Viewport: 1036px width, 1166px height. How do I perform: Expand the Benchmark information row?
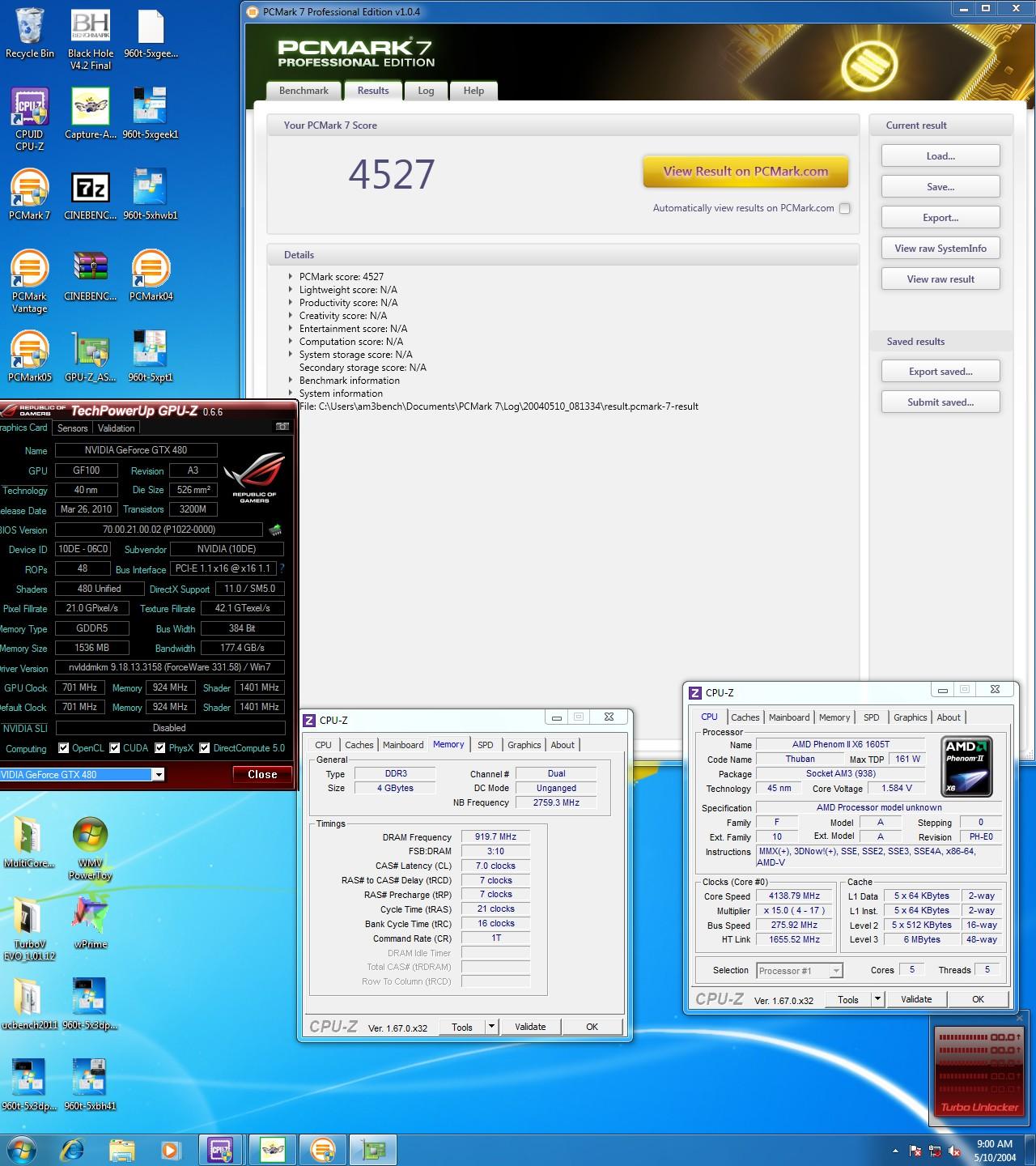click(x=291, y=380)
